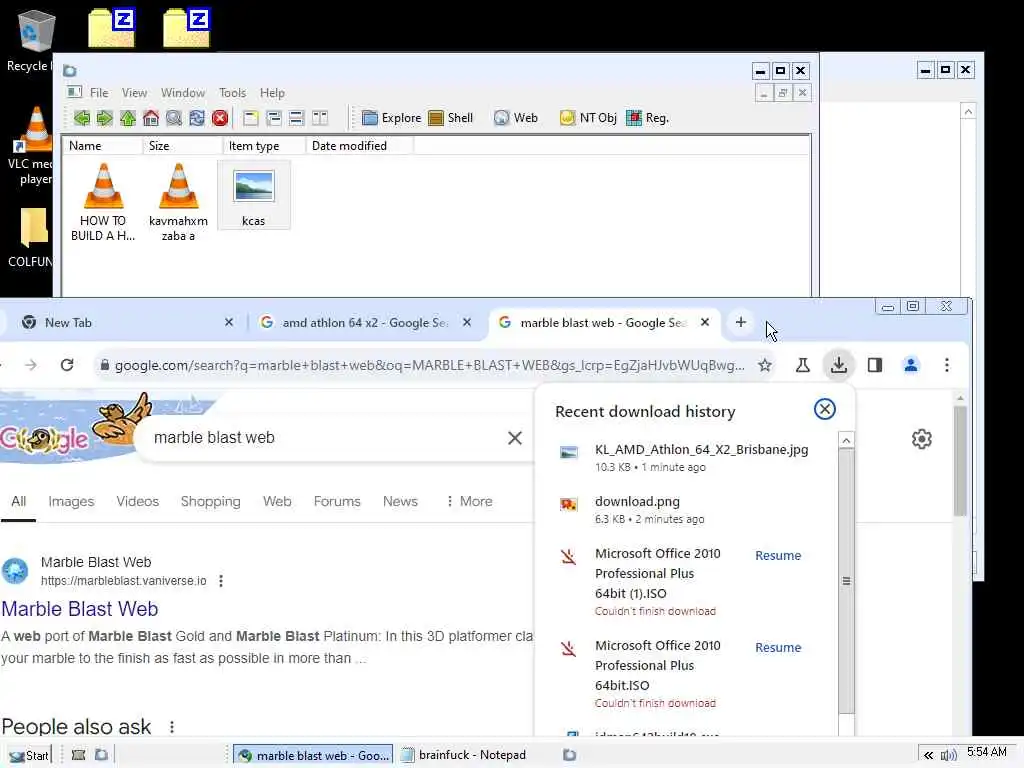
Task: Click the red stop icon in file manager
Action: [220, 118]
